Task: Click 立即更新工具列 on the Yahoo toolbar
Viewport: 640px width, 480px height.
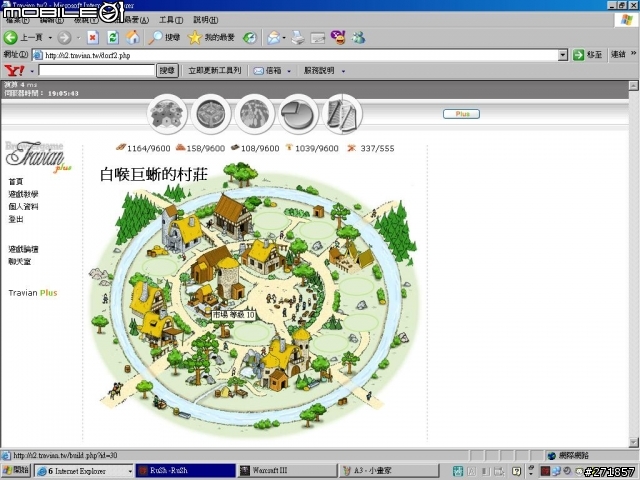Action: coord(215,71)
